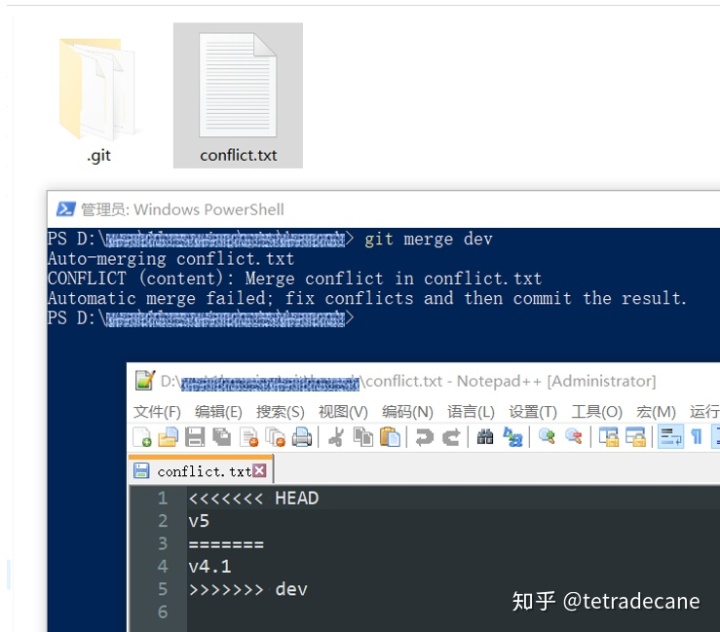Screen dimensions: 720x632
Task: Open the 设置(T) menu
Action: pos(533,412)
